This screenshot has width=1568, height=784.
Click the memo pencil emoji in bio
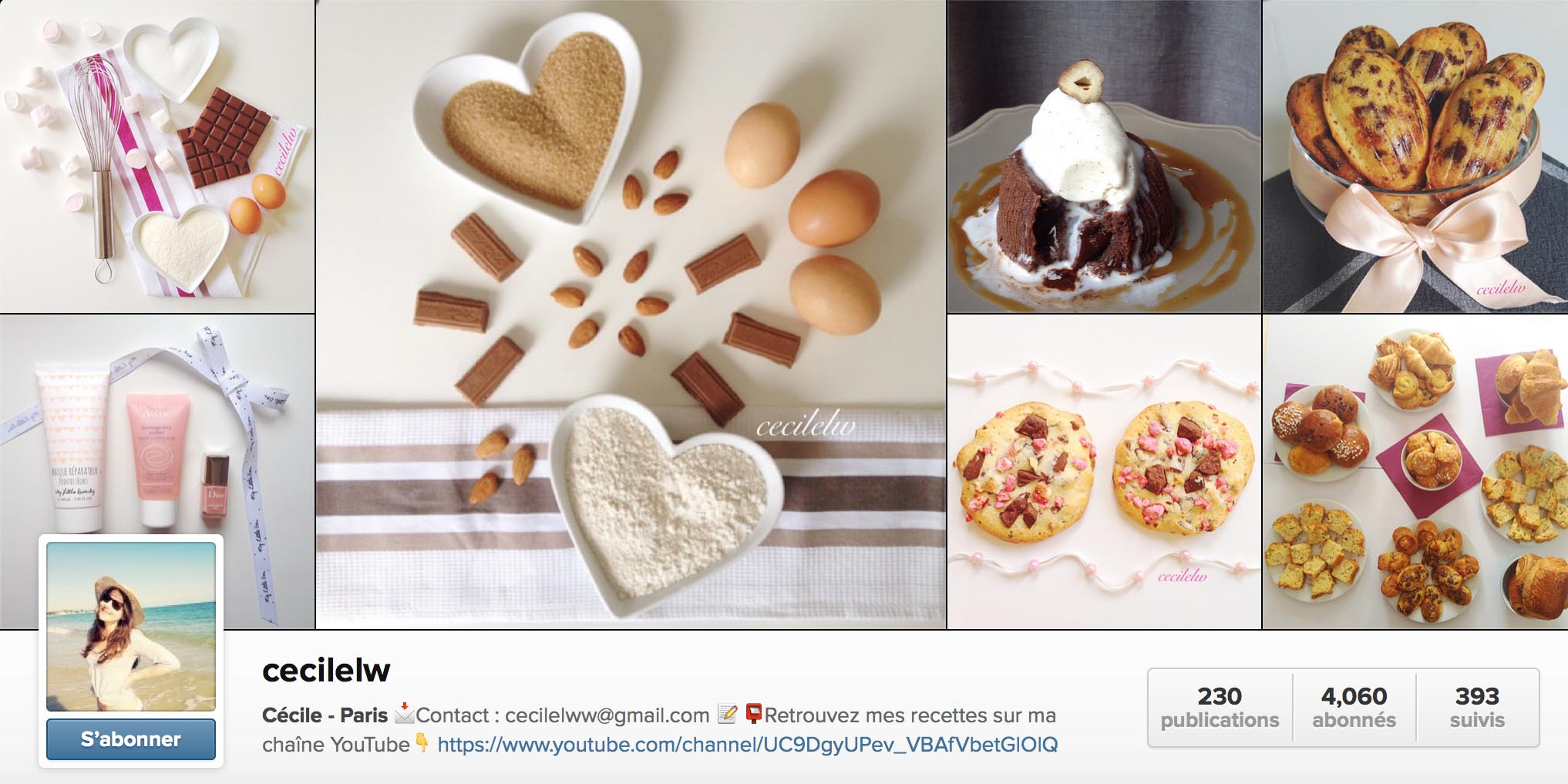coord(727,714)
